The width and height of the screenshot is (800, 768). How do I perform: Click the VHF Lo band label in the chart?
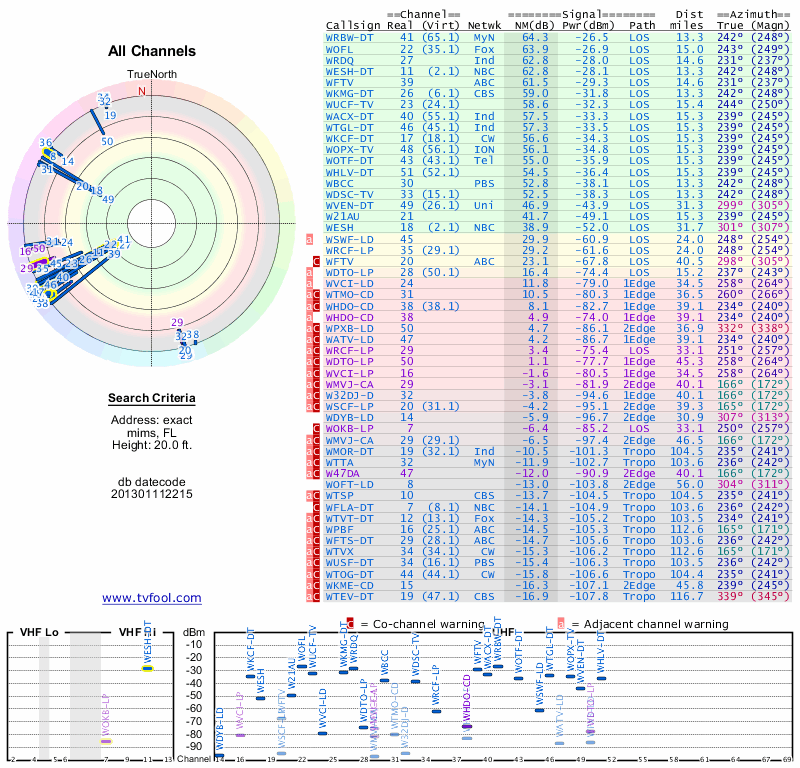pos(39,632)
